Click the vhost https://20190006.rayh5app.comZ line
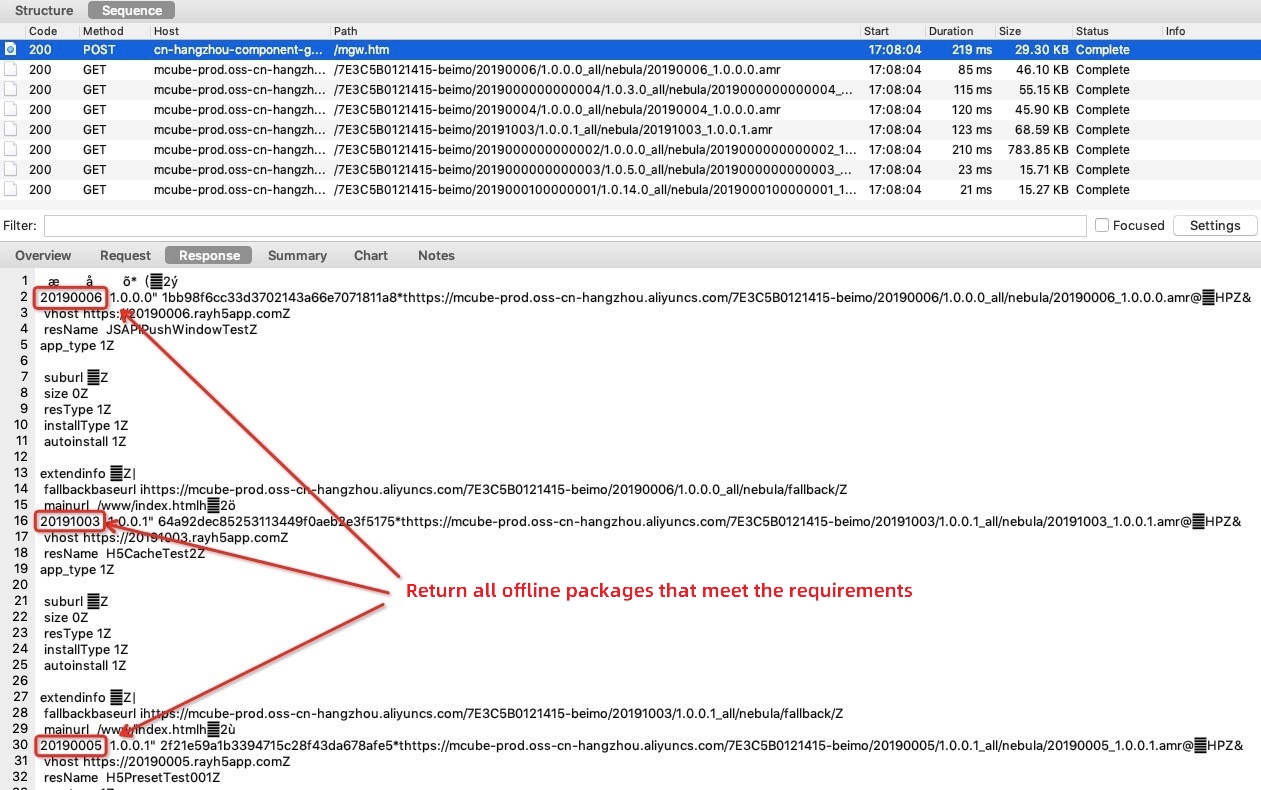The image size is (1261, 790). click(167, 313)
